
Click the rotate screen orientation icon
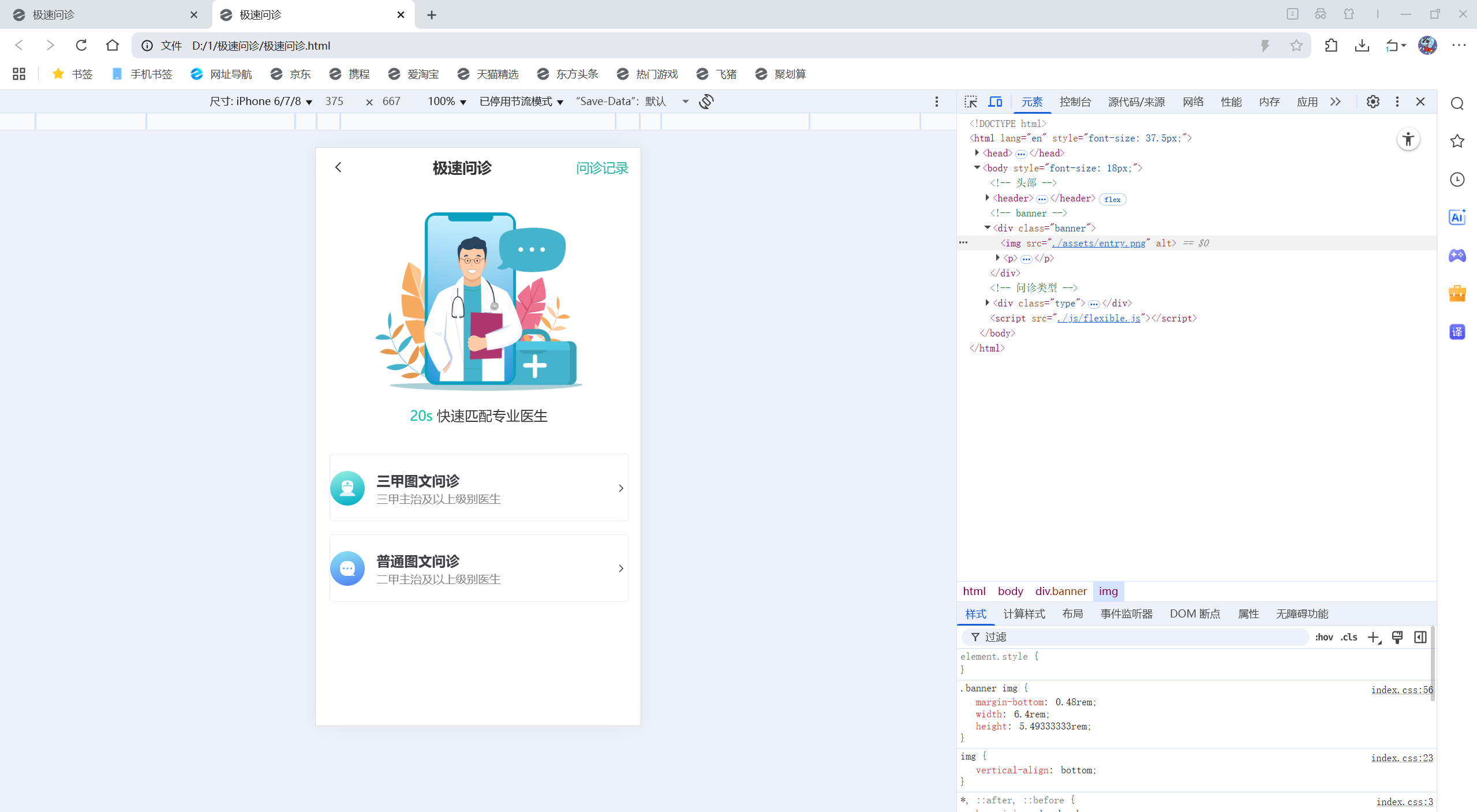[x=706, y=102]
